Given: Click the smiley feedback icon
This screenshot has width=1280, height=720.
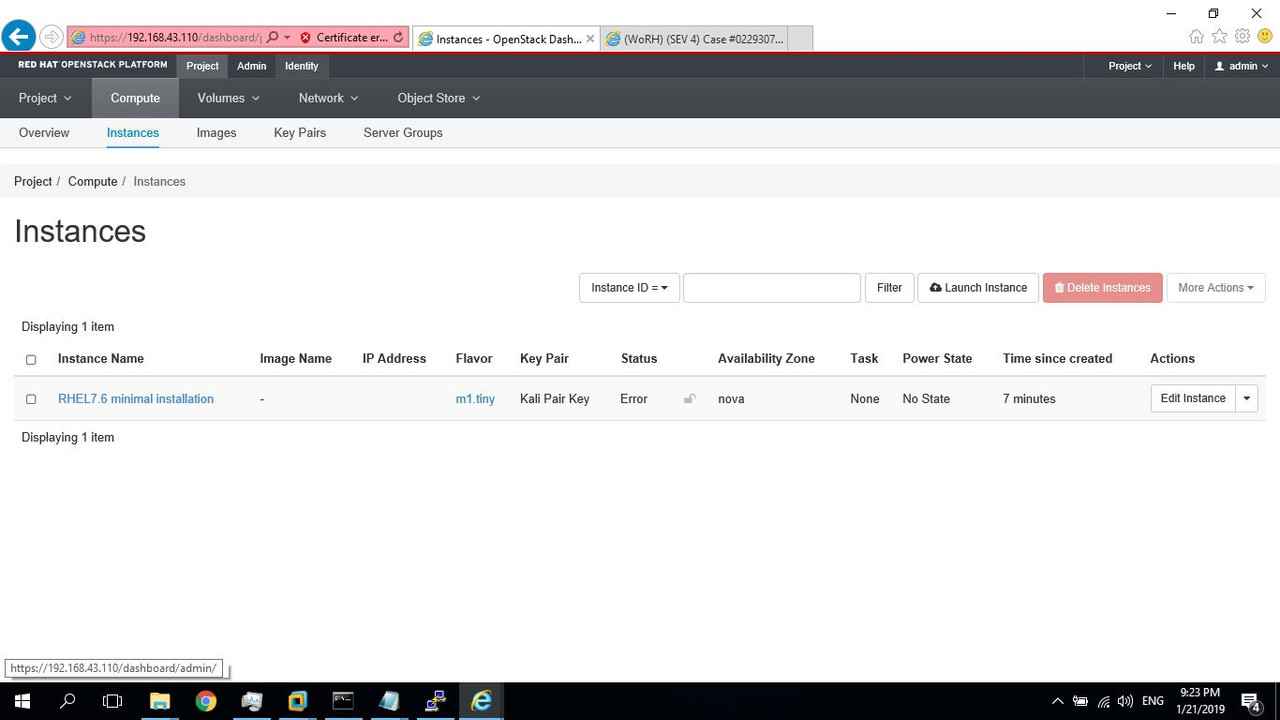Looking at the screenshot, I should (x=1265, y=37).
